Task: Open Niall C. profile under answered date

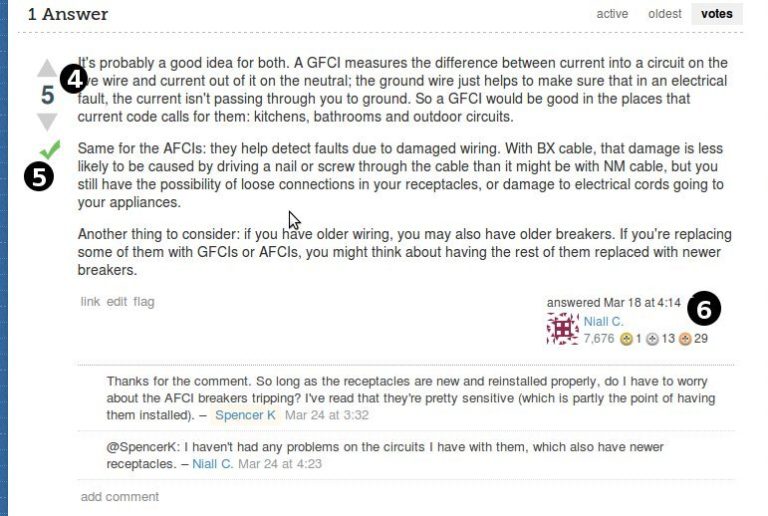Action: (x=603, y=322)
